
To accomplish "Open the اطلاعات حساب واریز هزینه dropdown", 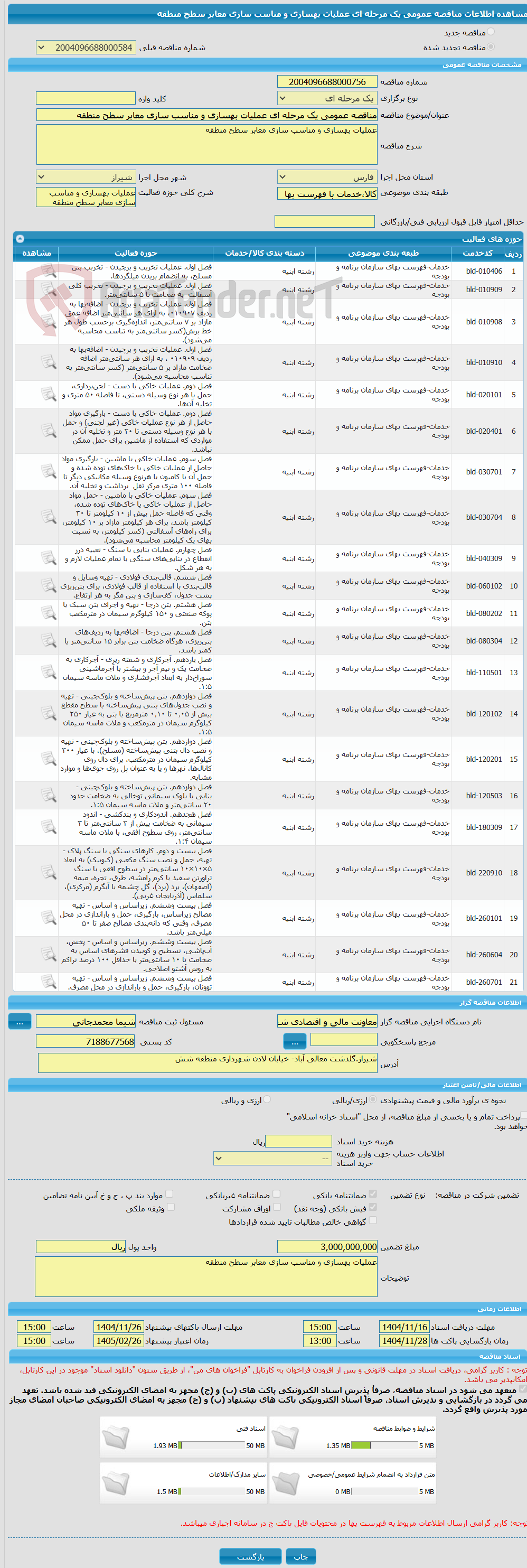I will pos(272,1159).
